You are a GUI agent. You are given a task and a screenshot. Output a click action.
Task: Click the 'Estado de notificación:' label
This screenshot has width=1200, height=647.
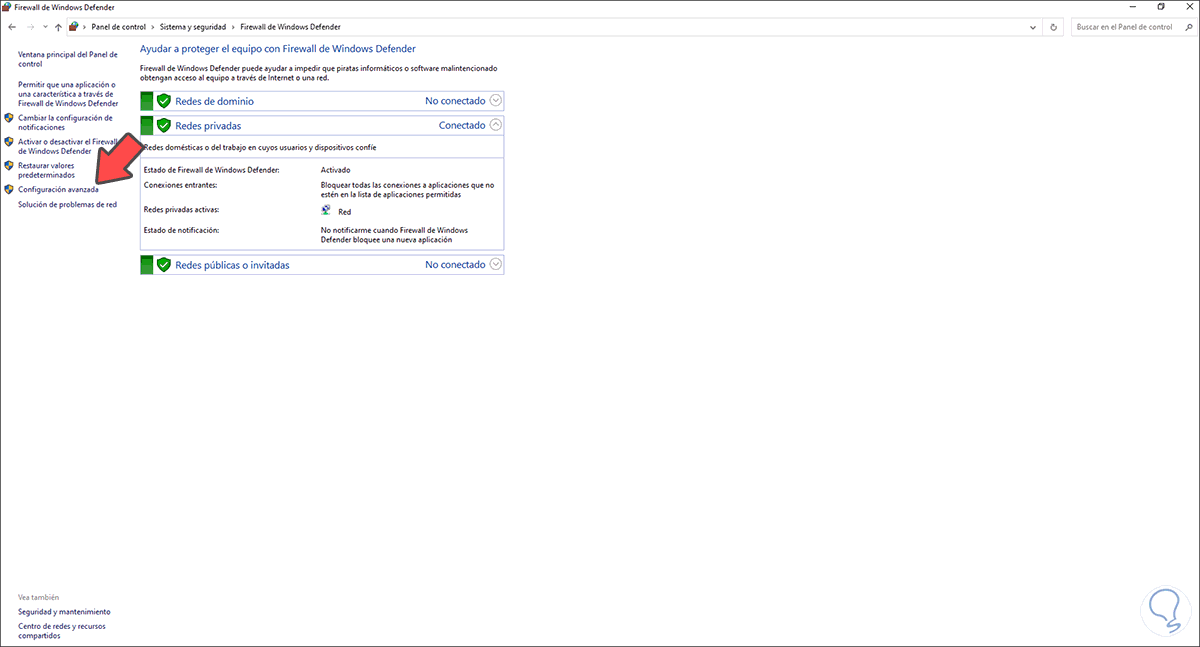tap(181, 230)
